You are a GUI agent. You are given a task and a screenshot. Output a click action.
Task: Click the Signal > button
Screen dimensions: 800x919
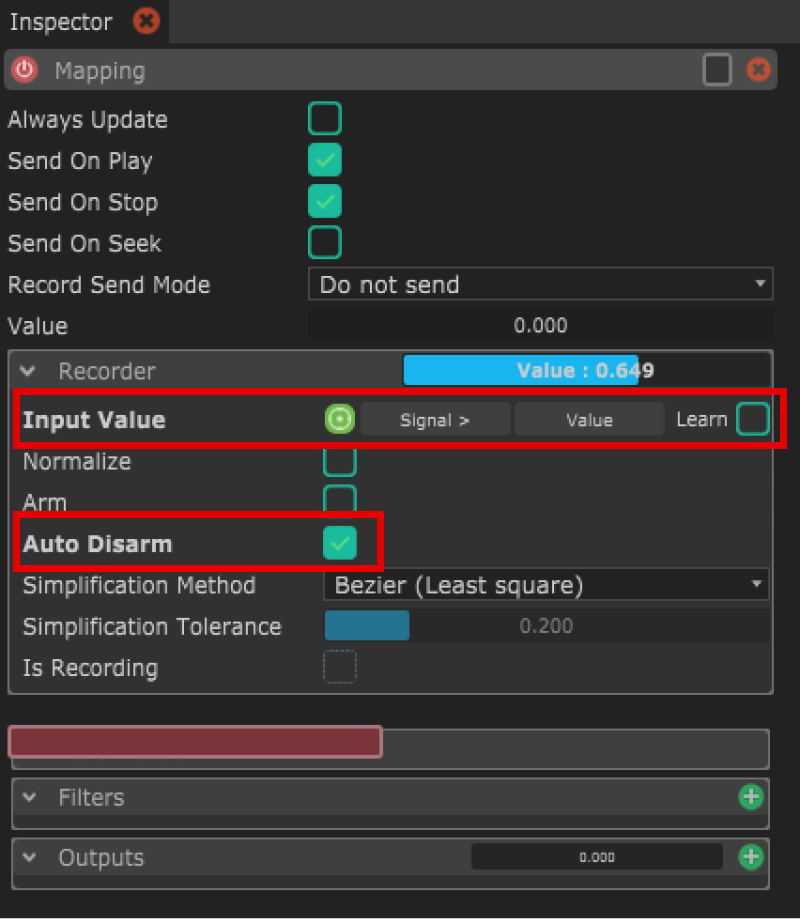435,420
